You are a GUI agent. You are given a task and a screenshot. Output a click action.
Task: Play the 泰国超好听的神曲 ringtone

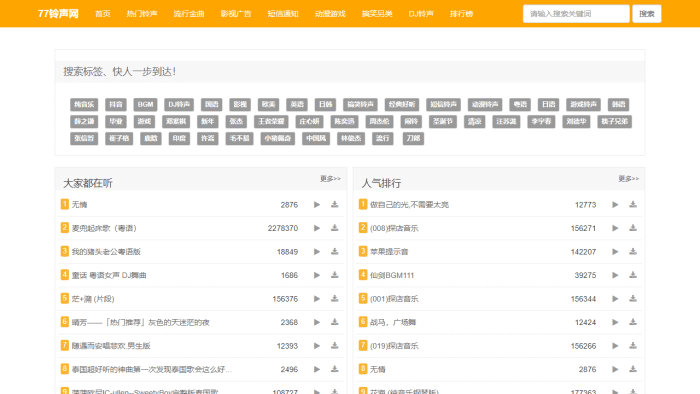(317, 369)
